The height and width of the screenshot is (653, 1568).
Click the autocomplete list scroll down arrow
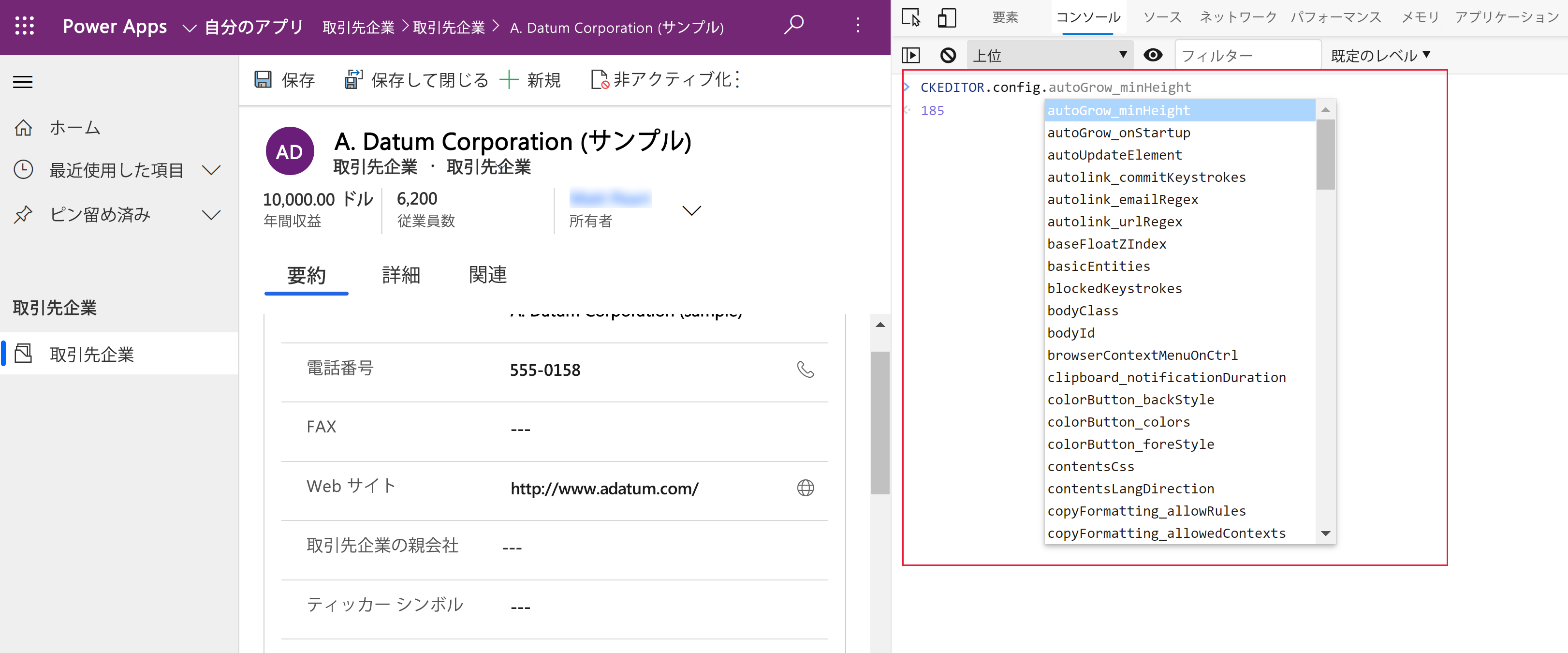1325,533
